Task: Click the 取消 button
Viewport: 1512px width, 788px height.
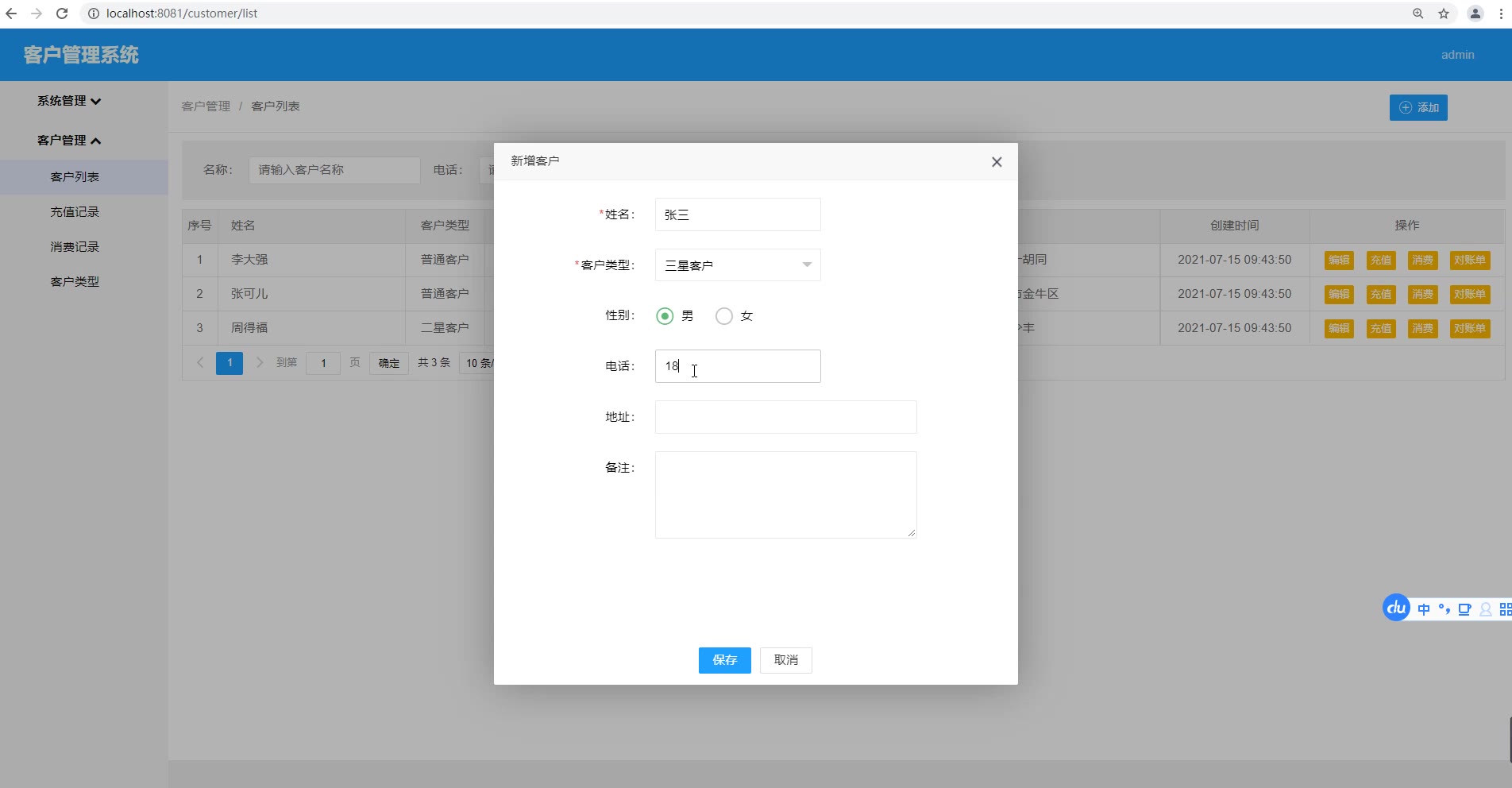Action: tap(786, 660)
